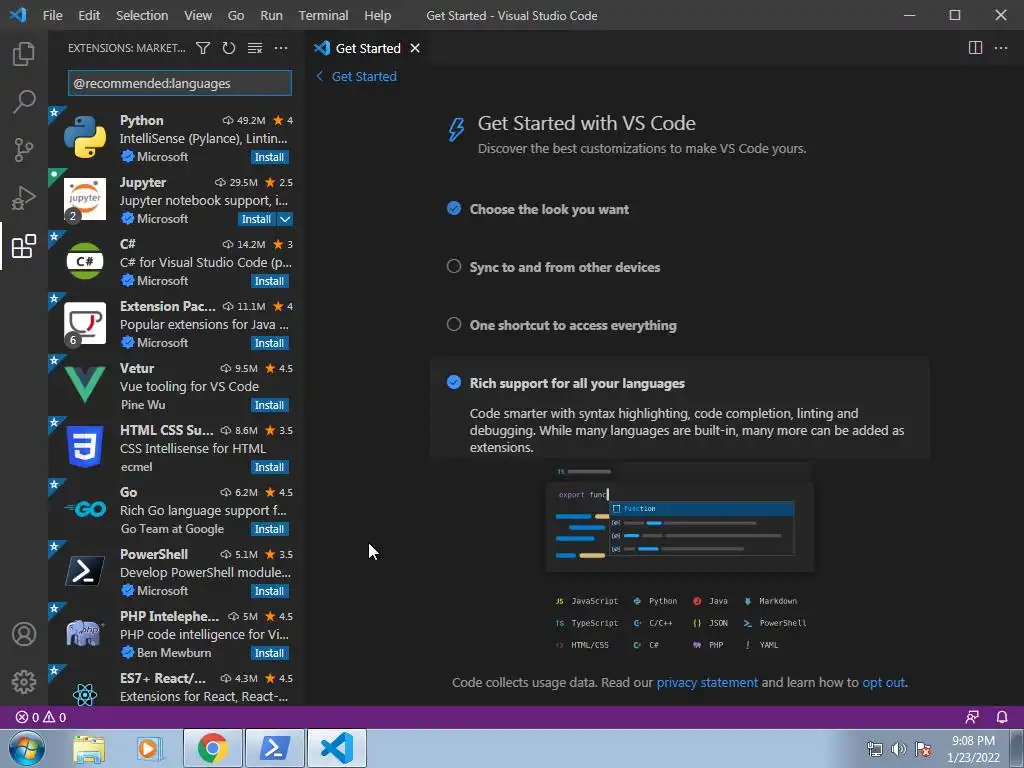Select the Vetur extension icon
This screenshot has height=768, width=1024.
pyautogui.click(x=85, y=385)
